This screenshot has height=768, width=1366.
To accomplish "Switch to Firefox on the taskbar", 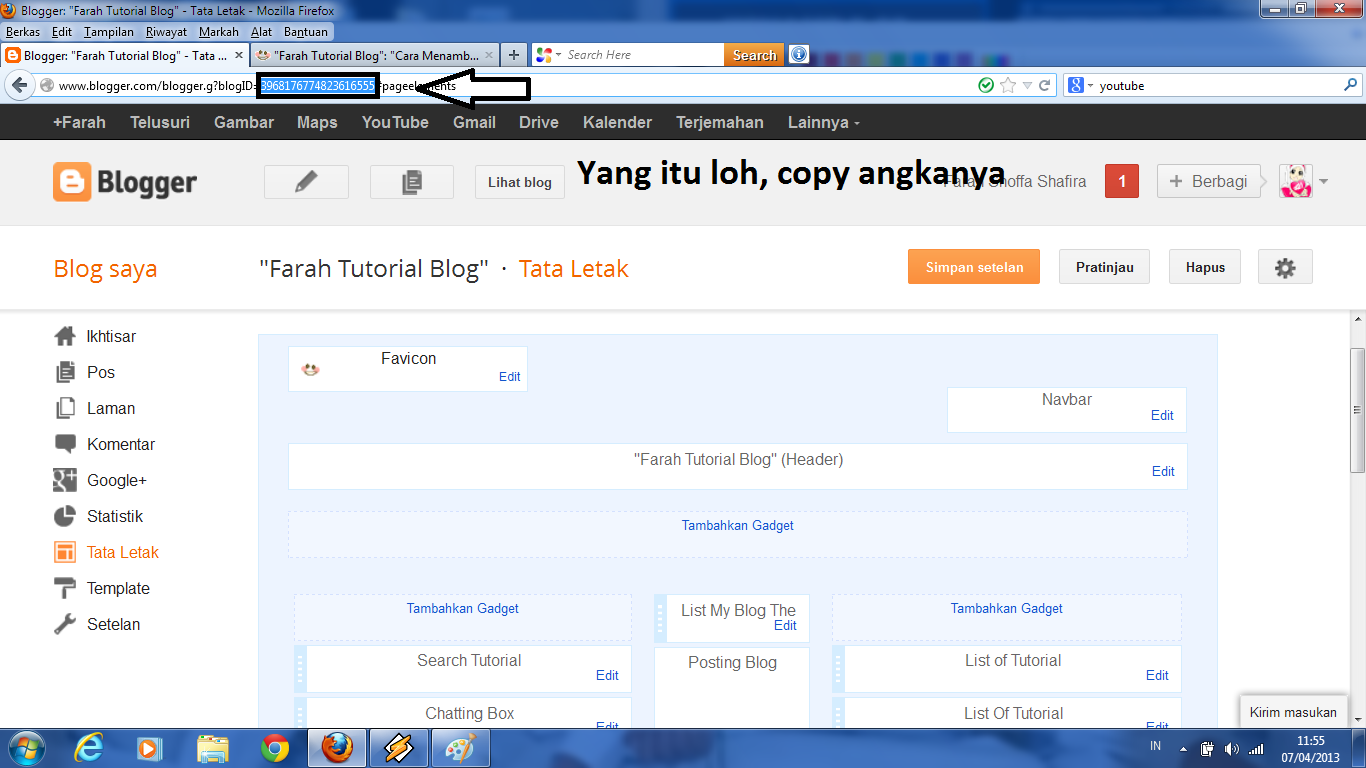I will [x=337, y=747].
